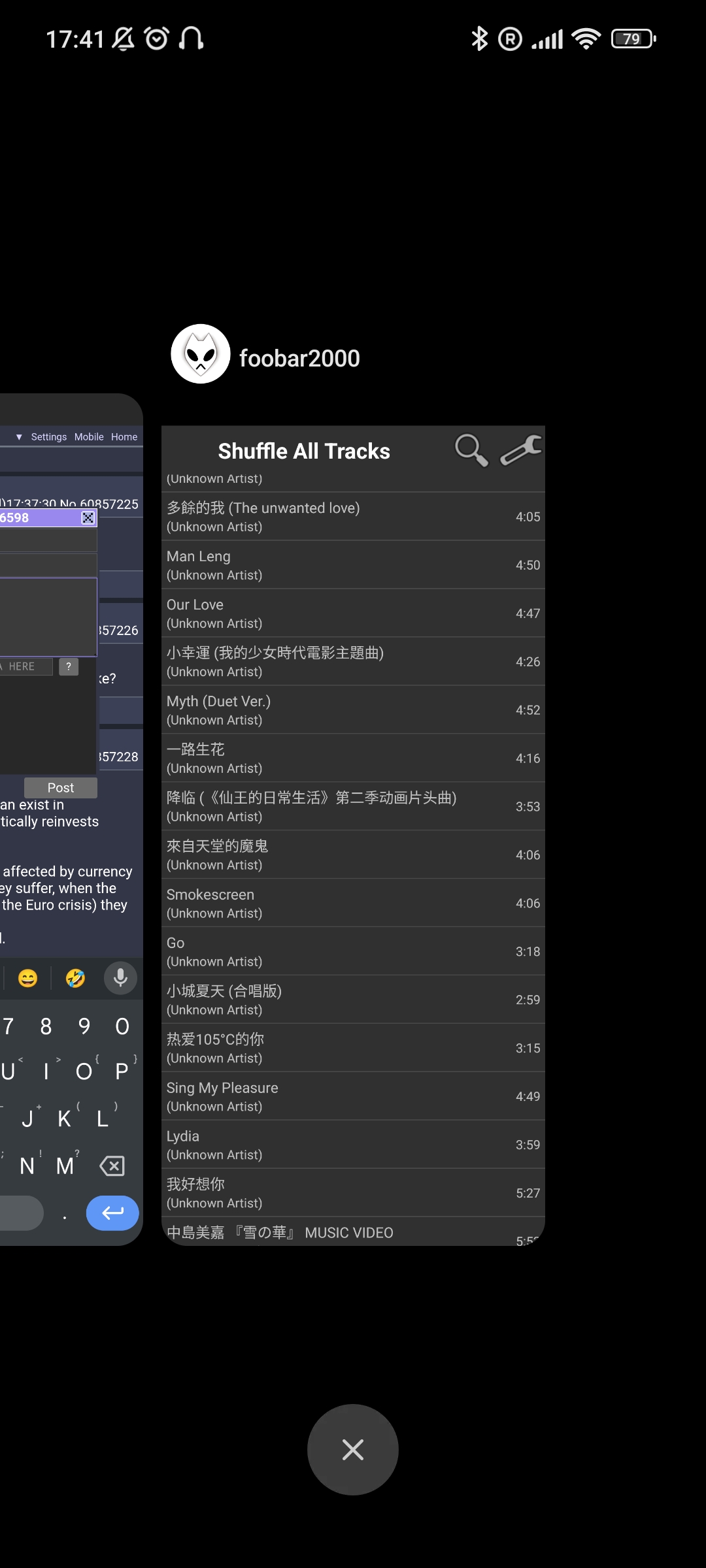
Task: Select the Man Leng track
Action: click(x=353, y=565)
